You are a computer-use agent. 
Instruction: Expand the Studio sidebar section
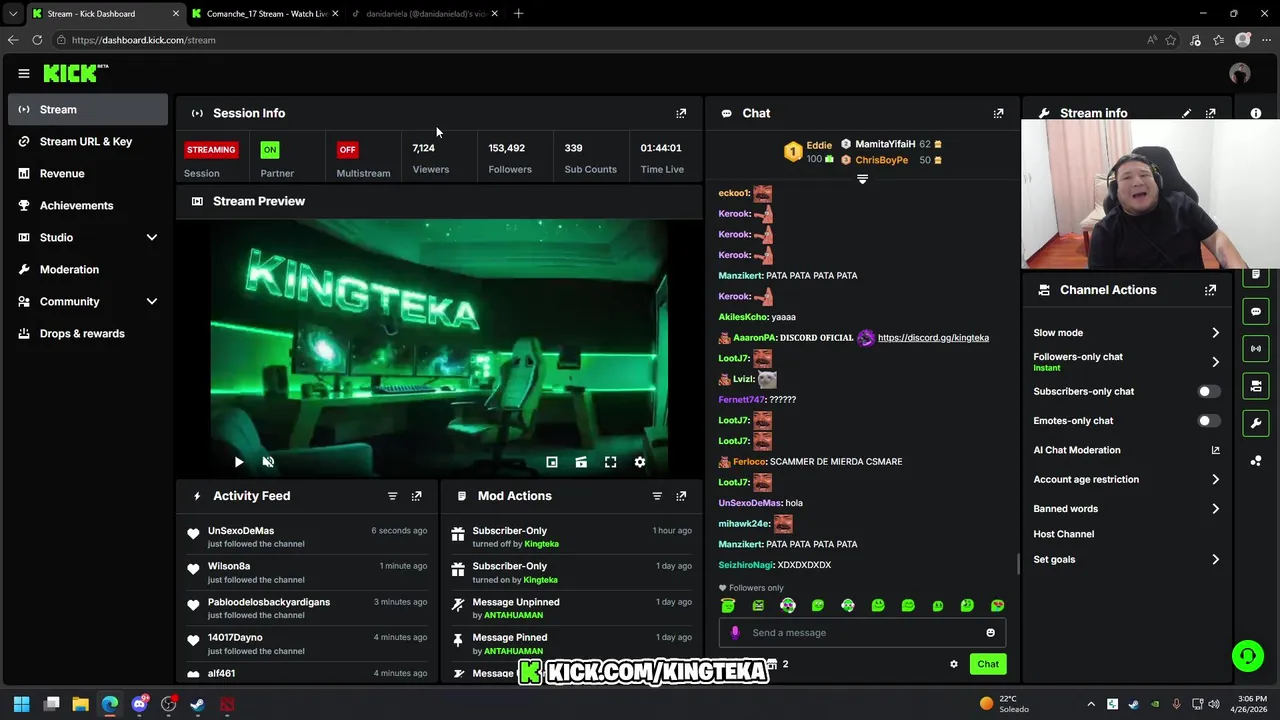pos(152,238)
